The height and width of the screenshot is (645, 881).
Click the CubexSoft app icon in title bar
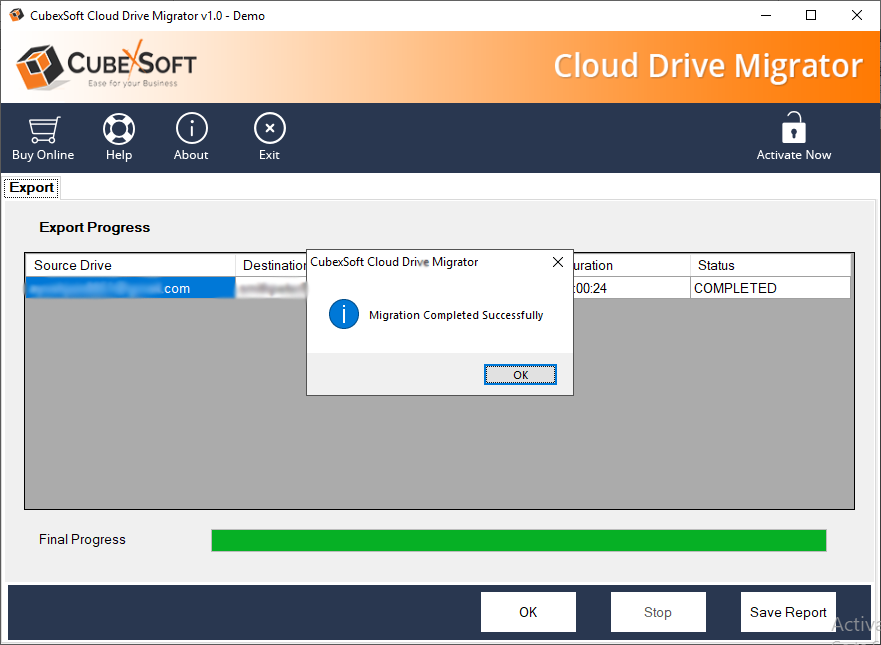(x=16, y=15)
